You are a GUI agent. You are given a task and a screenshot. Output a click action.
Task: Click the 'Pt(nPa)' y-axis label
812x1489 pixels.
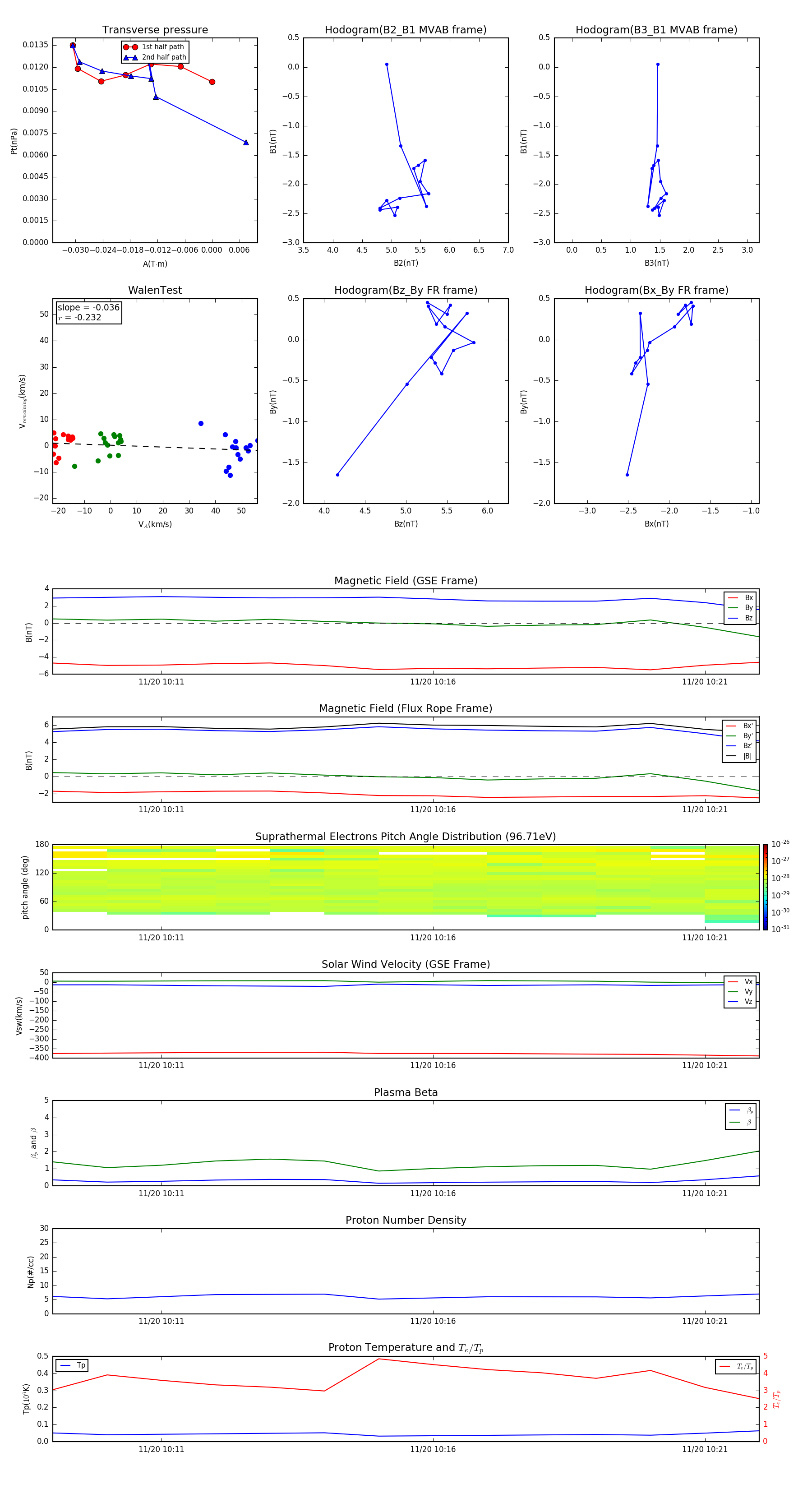coord(14,141)
